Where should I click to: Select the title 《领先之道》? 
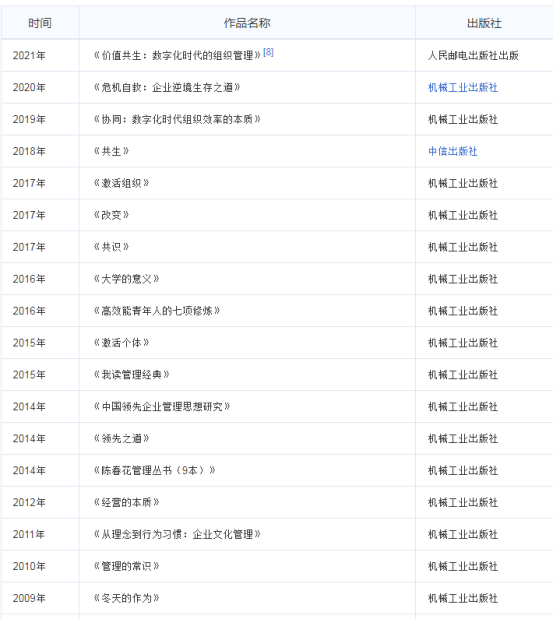tap(121, 439)
